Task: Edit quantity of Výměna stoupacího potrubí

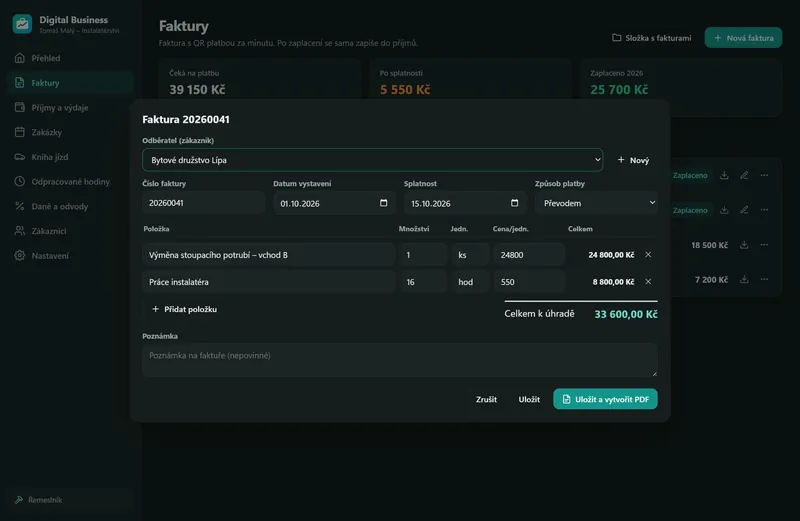Action: (423, 255)
